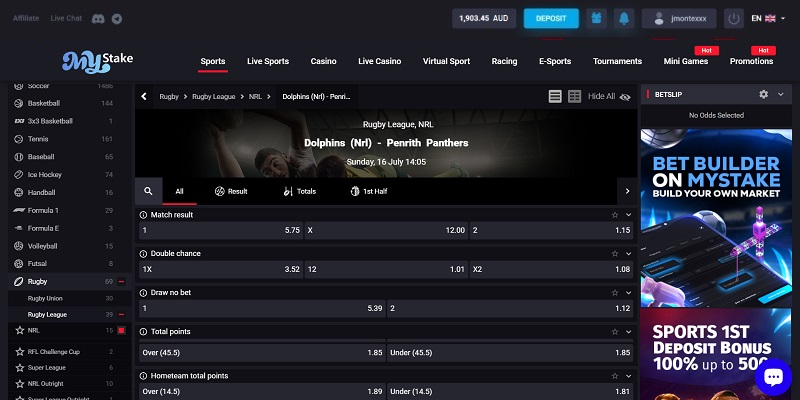
Task: Collapse the Total points market chevron
Action: point(629,332)
